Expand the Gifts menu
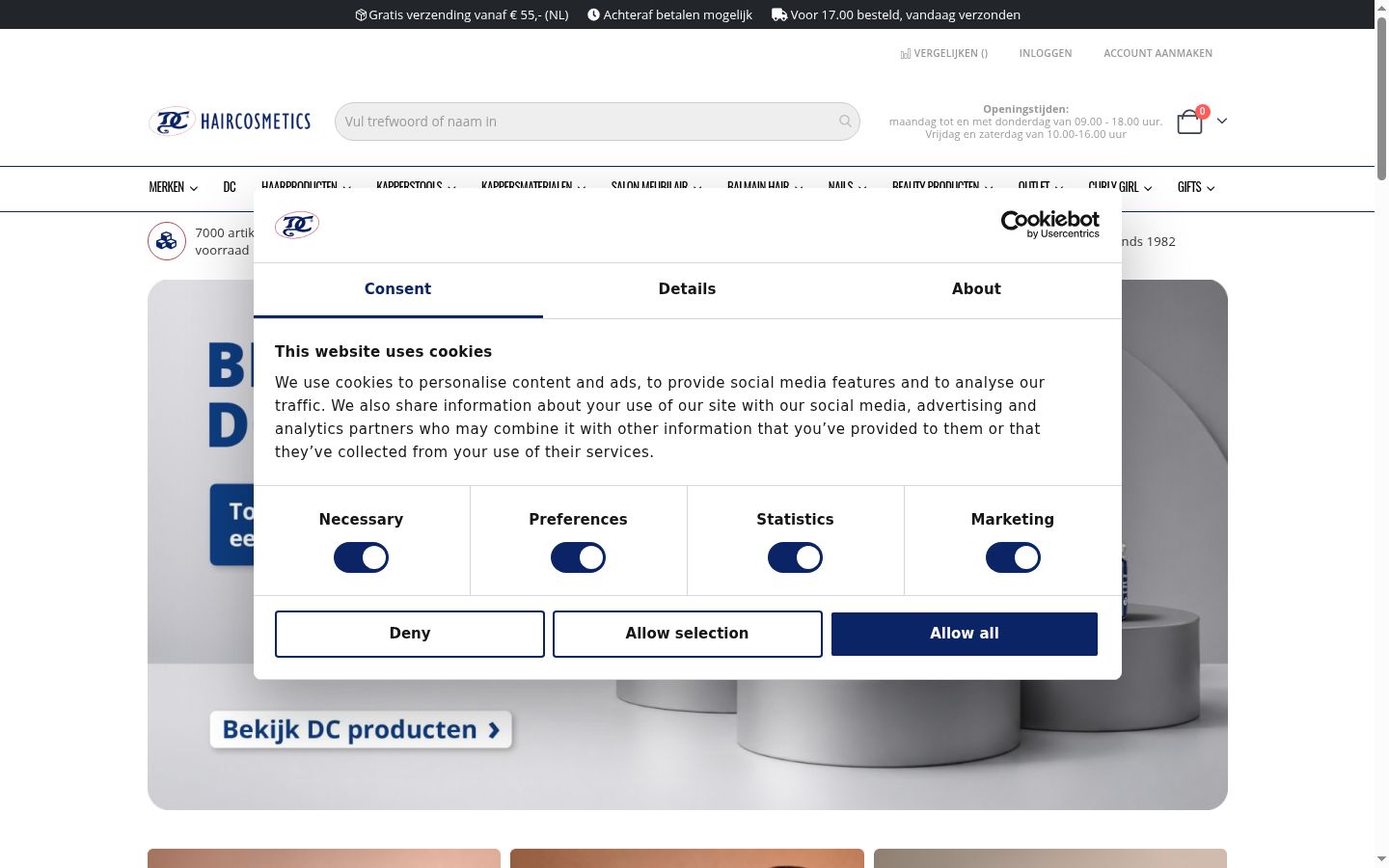This screenshot has width=1389, height=868. click(1196, 187)
